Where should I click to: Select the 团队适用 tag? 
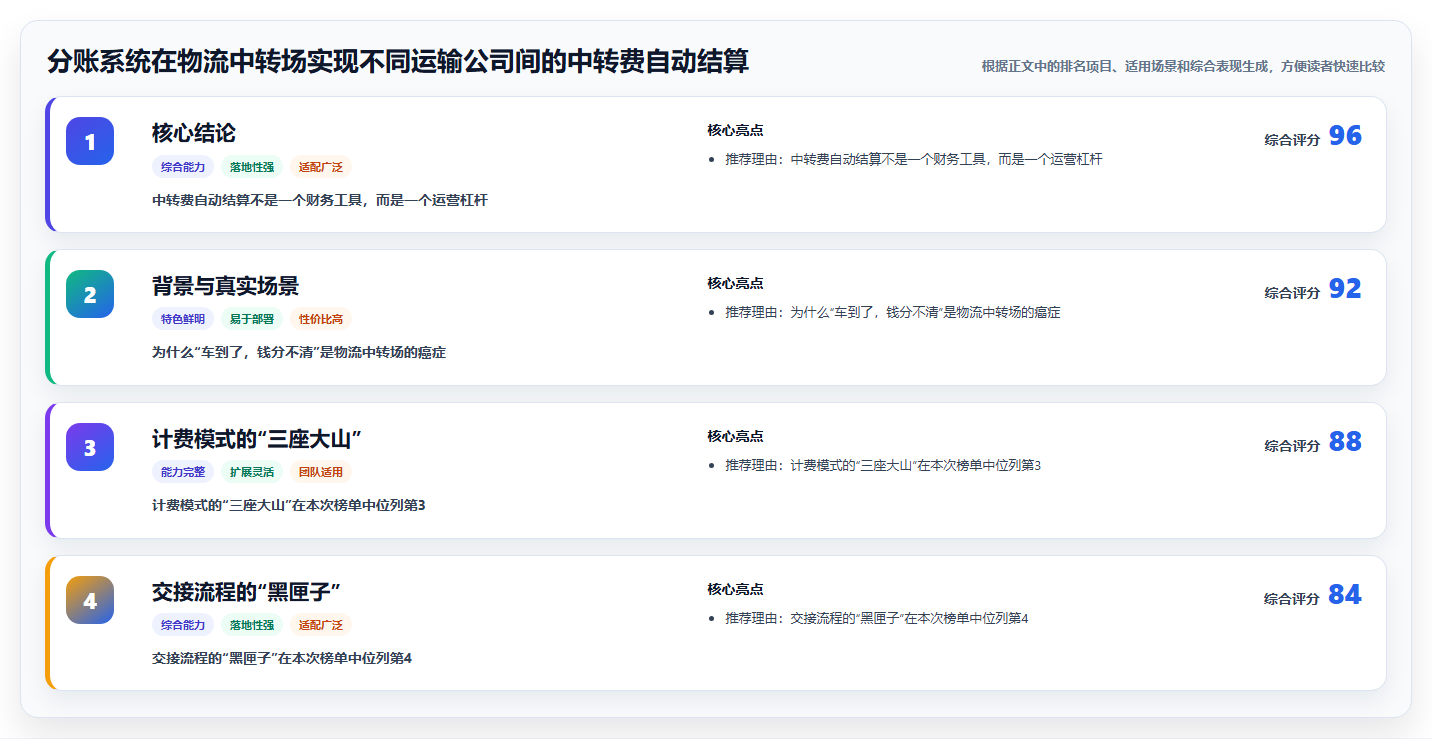[321, 472]
